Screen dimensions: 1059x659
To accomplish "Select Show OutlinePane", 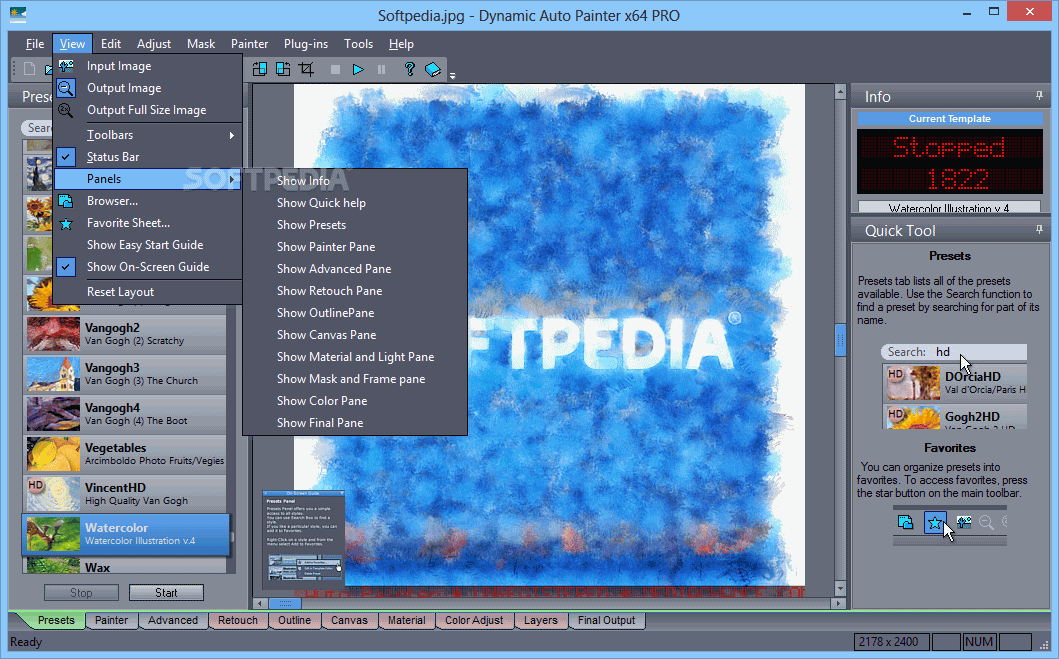I will (355, 313).
